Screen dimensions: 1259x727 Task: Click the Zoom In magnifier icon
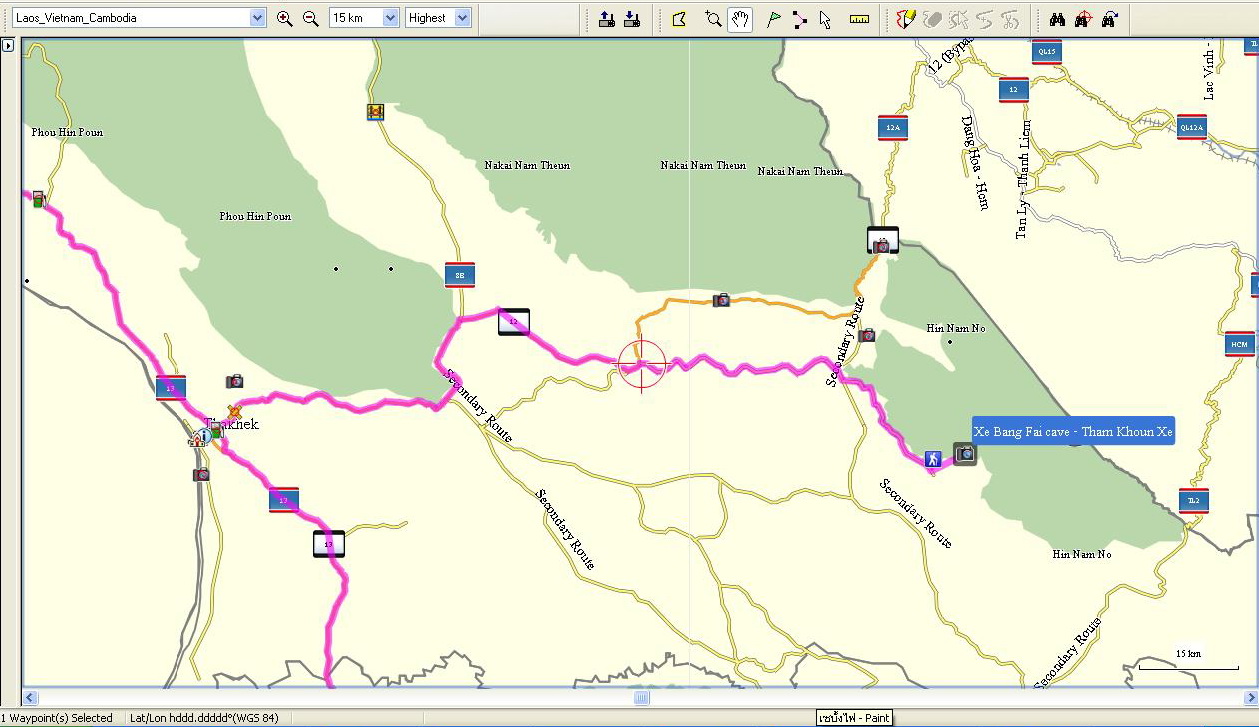[285, 18]
